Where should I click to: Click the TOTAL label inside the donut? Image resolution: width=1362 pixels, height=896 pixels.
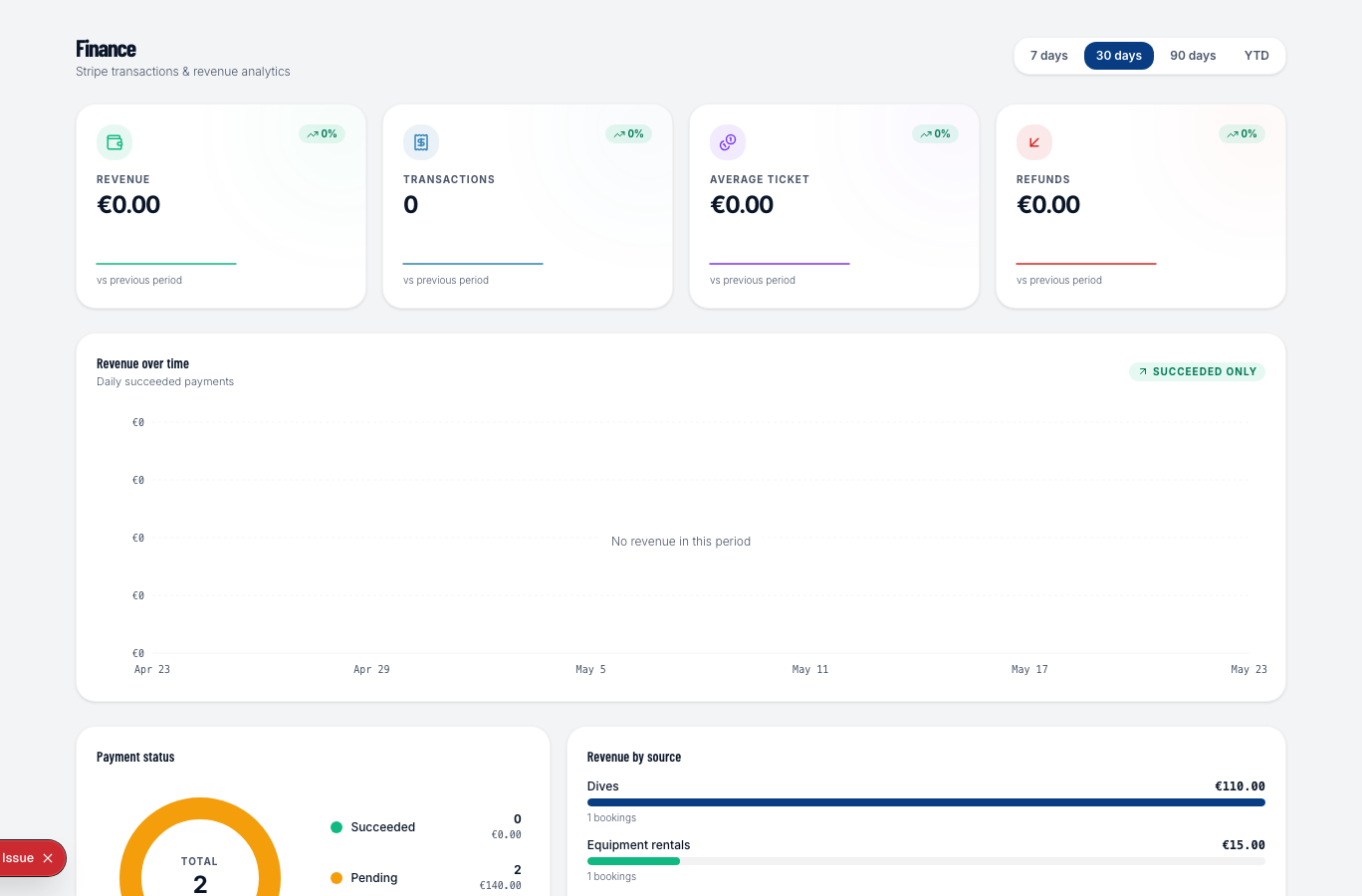tap(199, 862)
